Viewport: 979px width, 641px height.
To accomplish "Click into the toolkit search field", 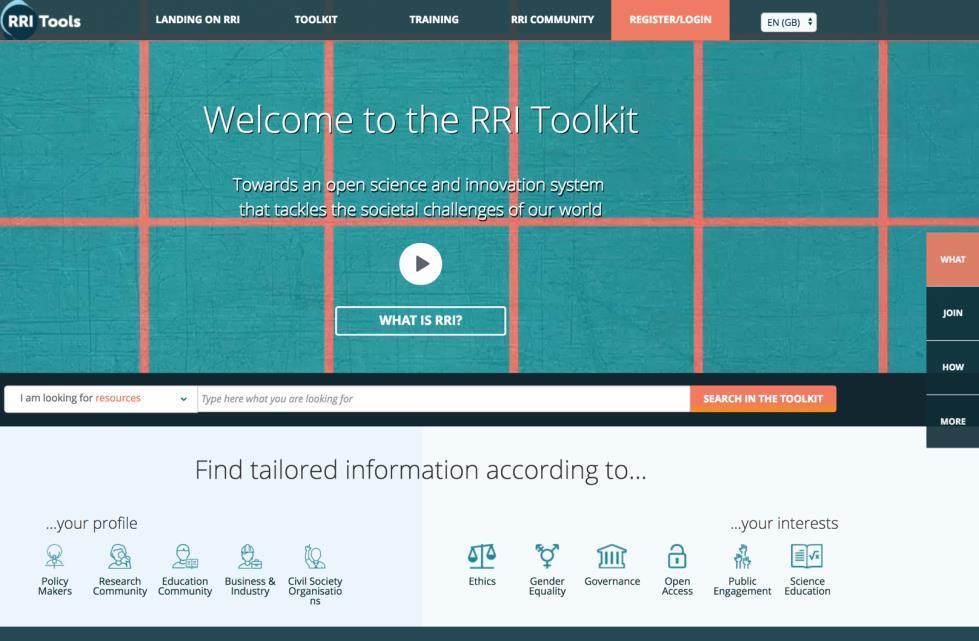I will (444, 399).
